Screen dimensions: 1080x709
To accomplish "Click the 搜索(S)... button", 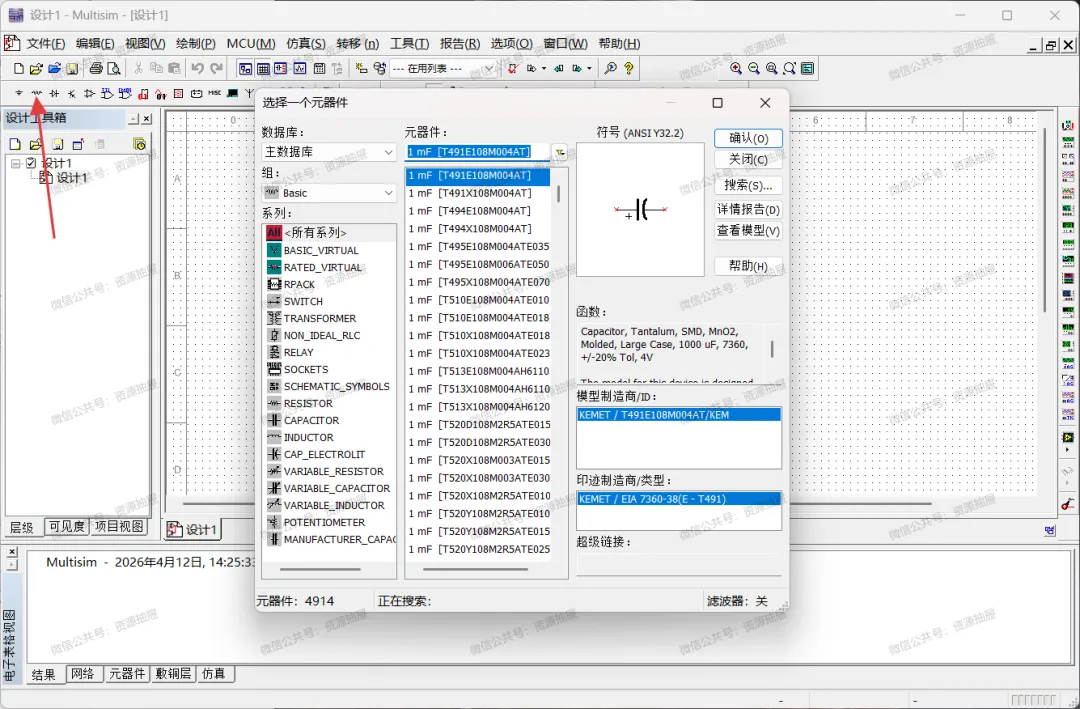I will [x=748, y=185].
